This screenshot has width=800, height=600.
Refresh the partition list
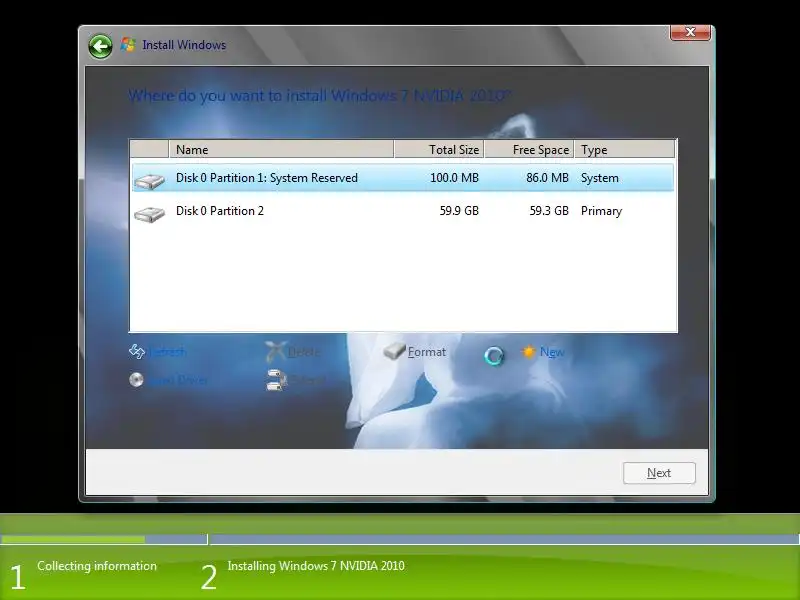point(167,352)
